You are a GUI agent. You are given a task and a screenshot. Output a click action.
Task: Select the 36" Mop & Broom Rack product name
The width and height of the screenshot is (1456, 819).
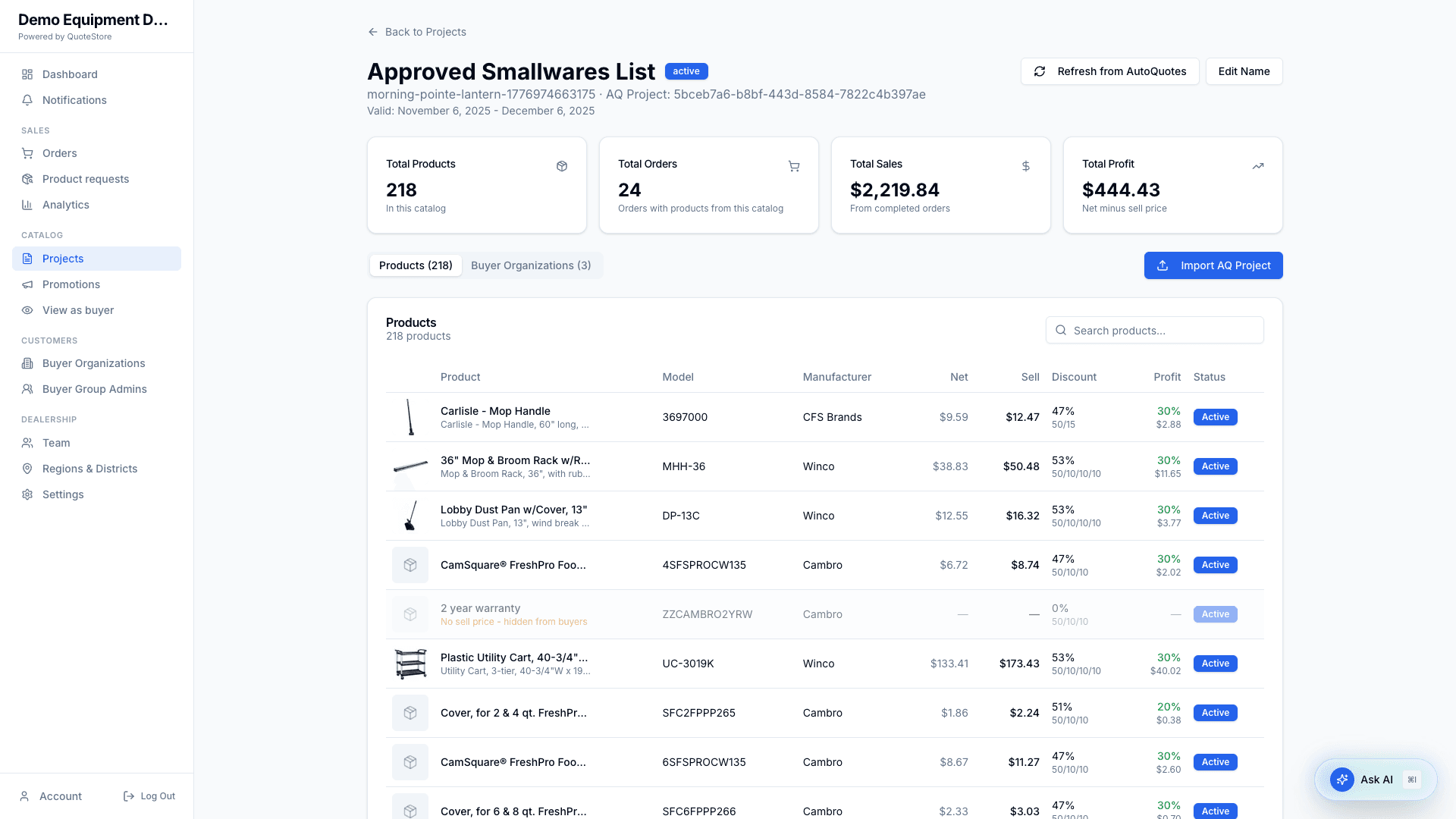click(515, 460)
